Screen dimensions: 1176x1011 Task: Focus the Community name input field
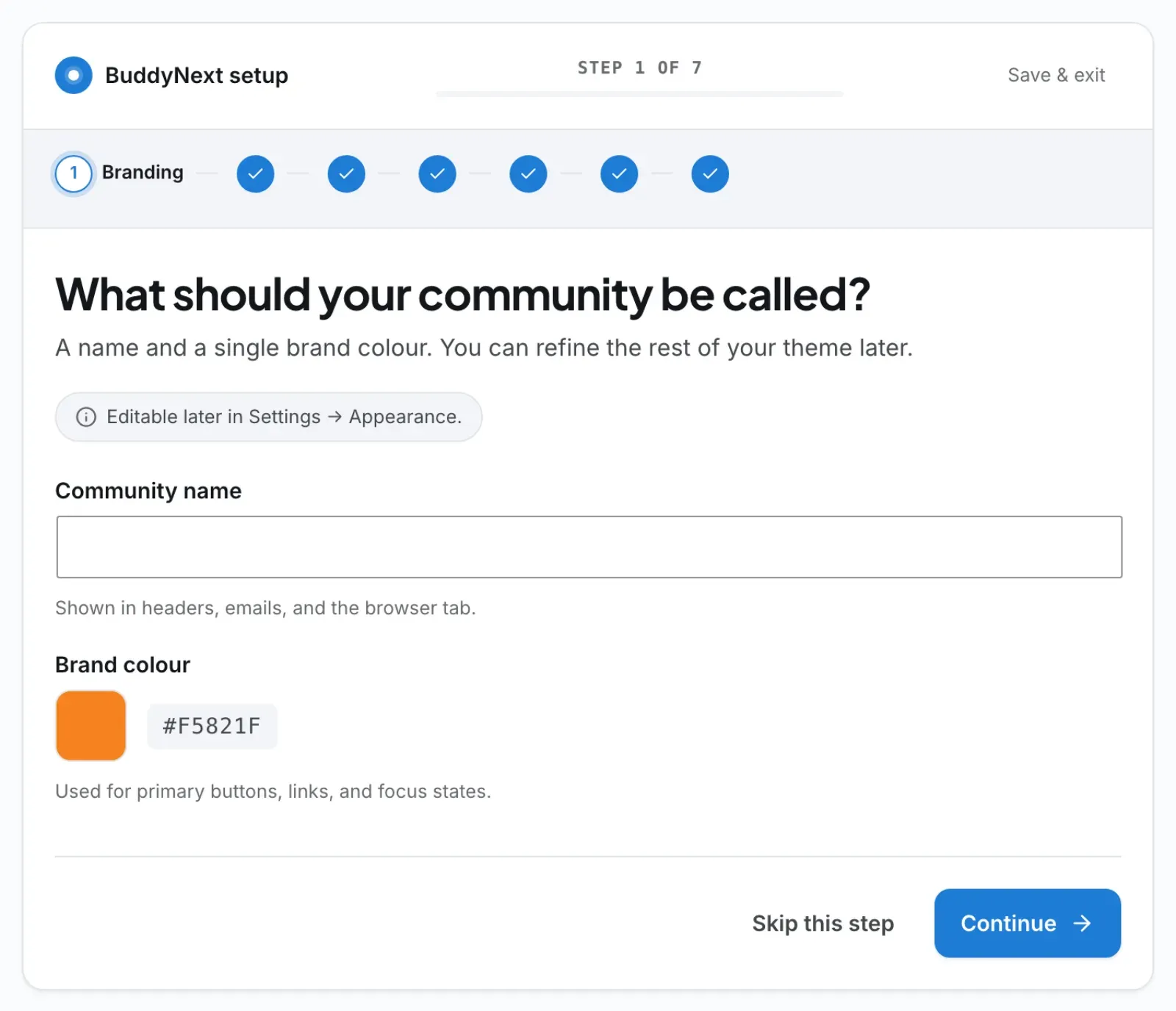pos(589,547)
